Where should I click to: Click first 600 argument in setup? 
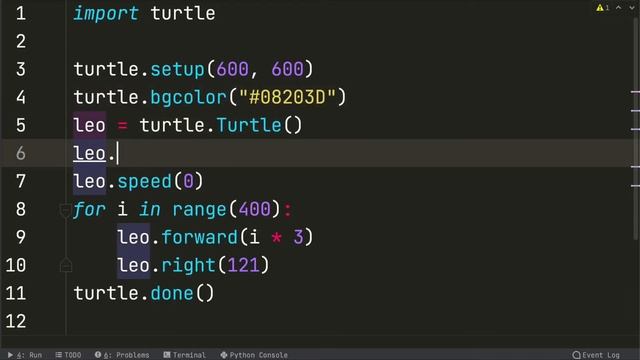(233, 69)
